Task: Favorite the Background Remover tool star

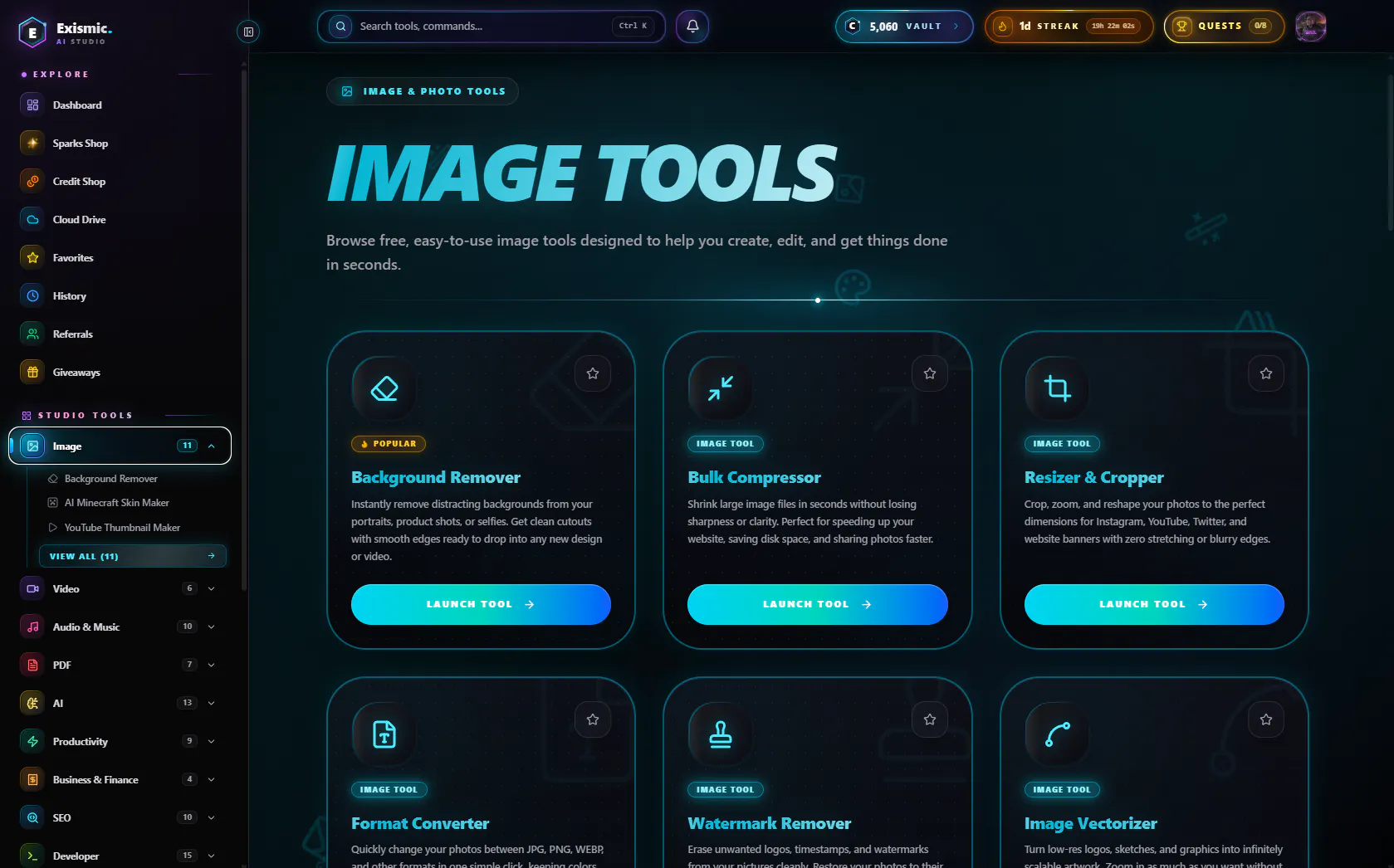Action: point(593,373)
